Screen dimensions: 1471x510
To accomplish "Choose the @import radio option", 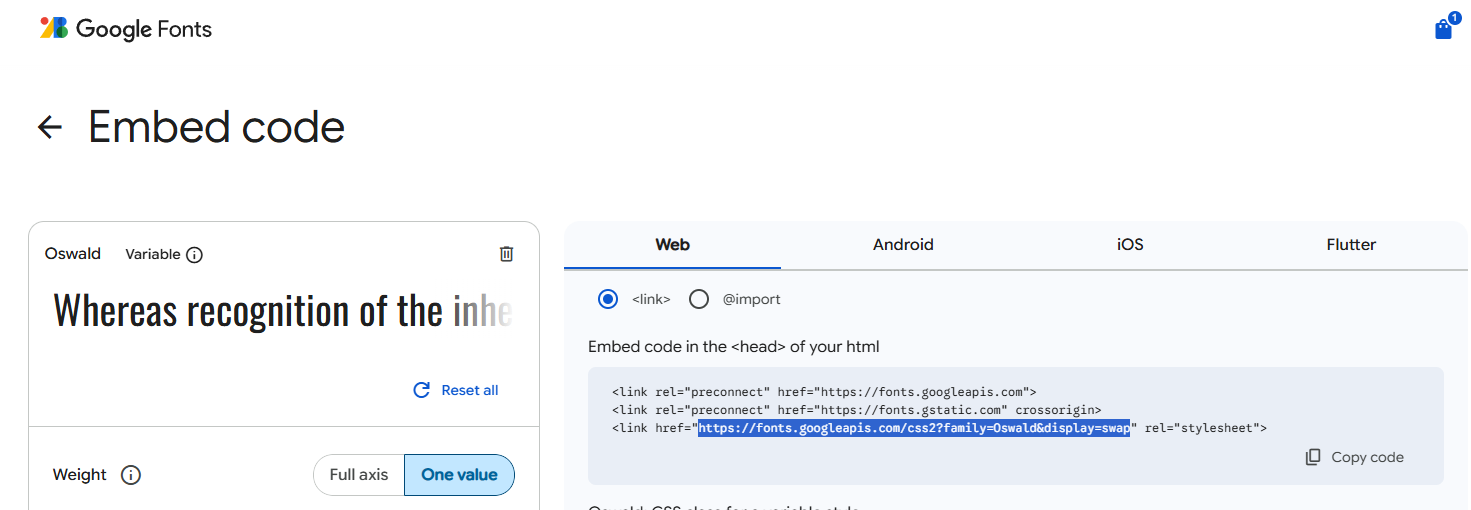I will 699,299.
